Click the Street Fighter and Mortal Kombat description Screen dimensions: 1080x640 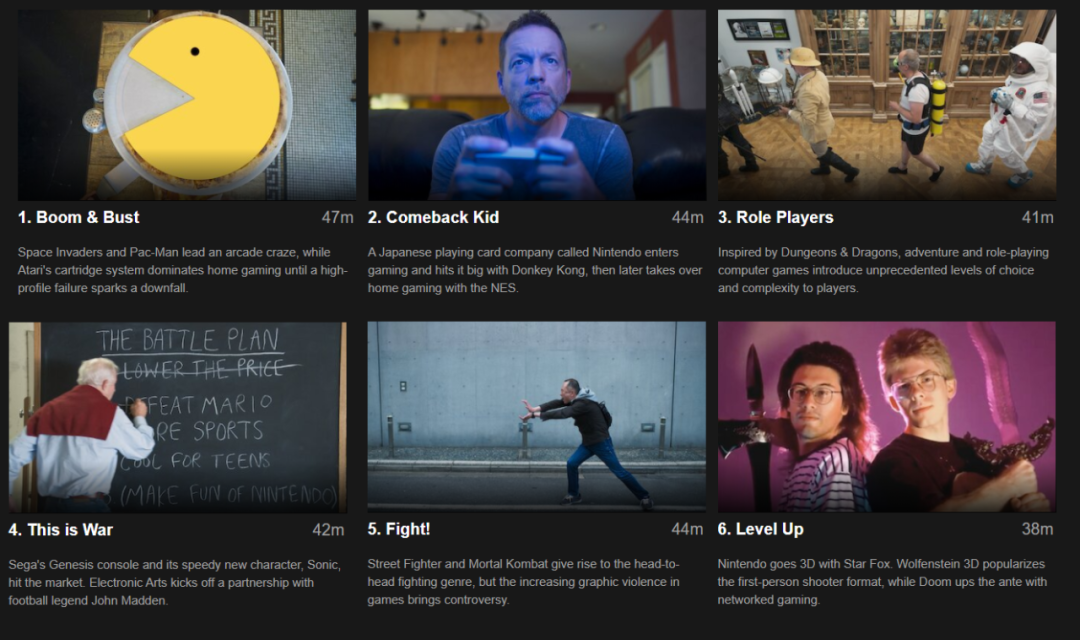click(x=523, y=581)
